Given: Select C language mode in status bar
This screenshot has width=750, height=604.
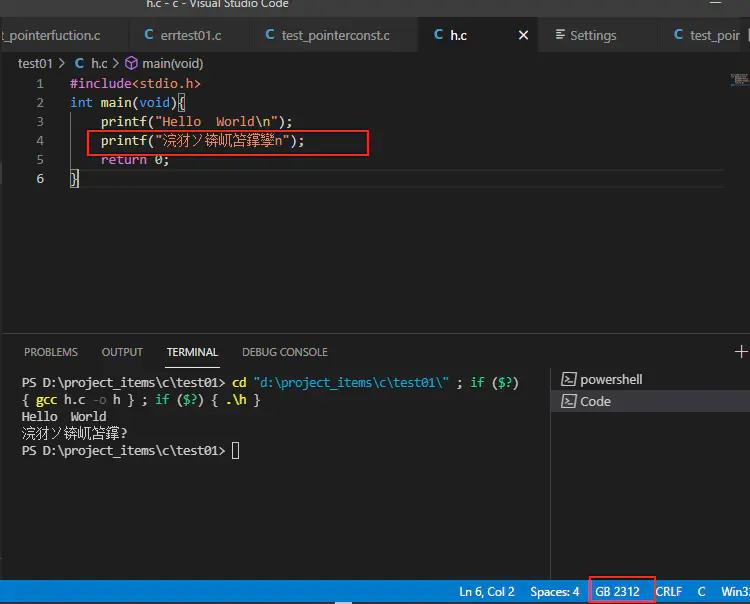Looking at the screenshot, I should tap(701, 591).
